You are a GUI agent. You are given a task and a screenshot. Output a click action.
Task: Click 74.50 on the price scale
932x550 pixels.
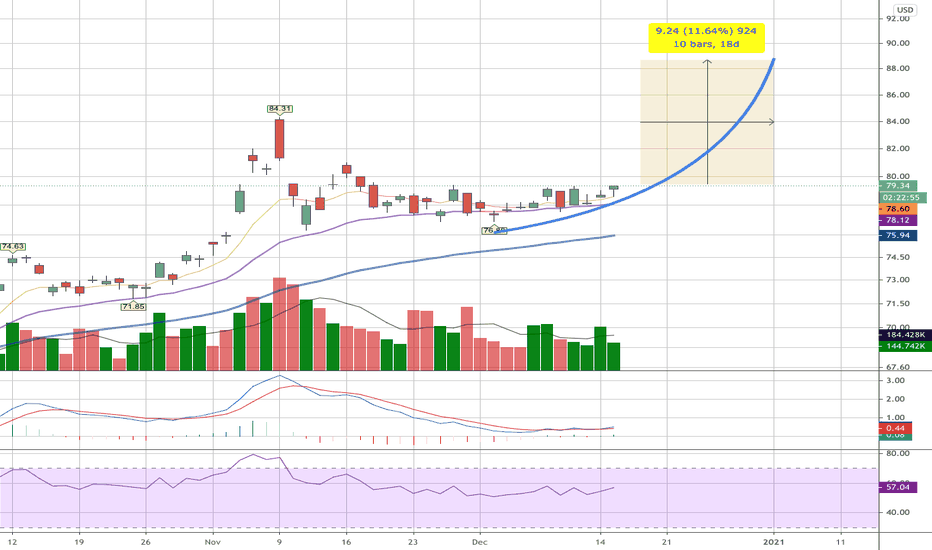(898, 257)
